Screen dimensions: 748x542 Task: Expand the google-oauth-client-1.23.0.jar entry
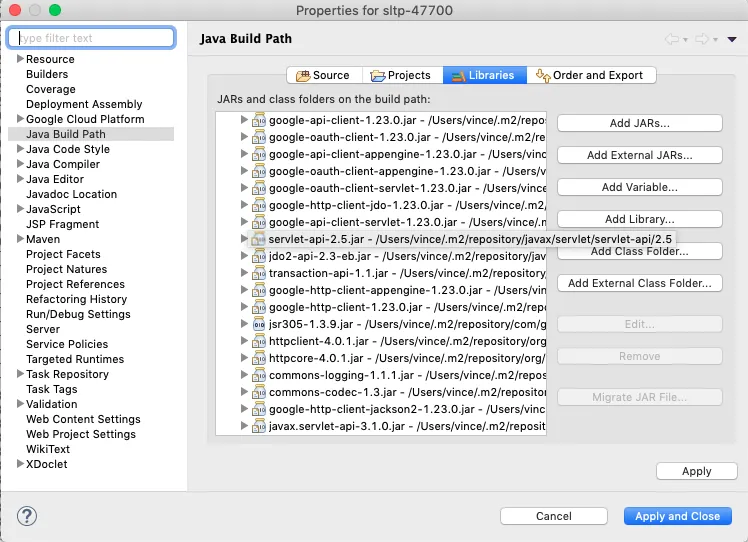(x=244, y=137)
